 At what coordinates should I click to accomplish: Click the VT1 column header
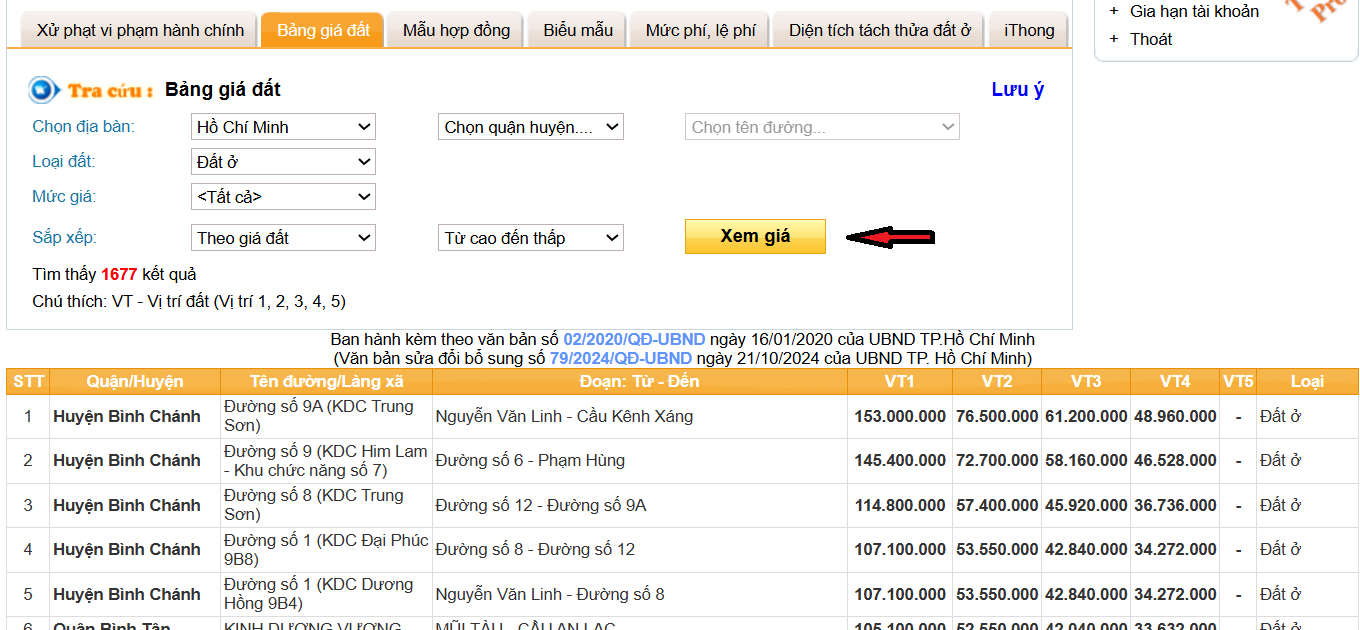(900, 382)
